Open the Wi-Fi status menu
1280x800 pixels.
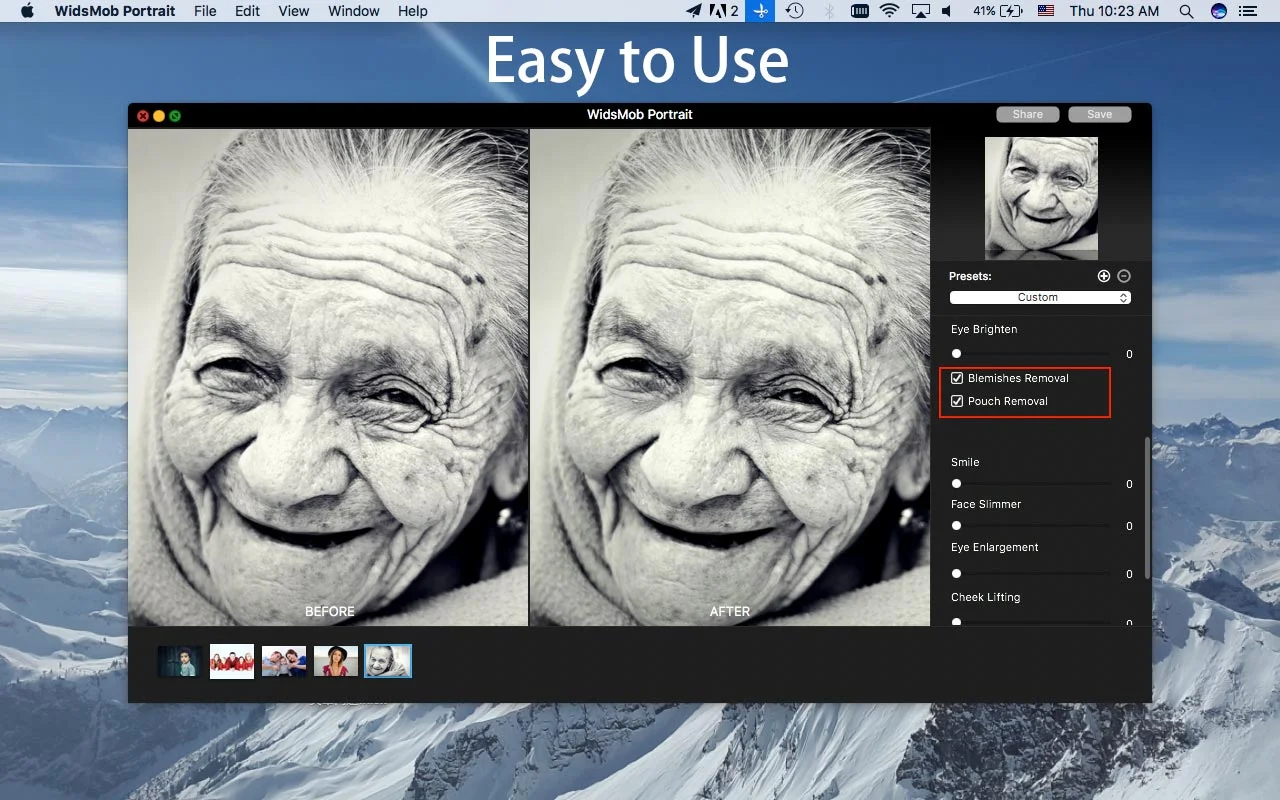tap(889, 11)
